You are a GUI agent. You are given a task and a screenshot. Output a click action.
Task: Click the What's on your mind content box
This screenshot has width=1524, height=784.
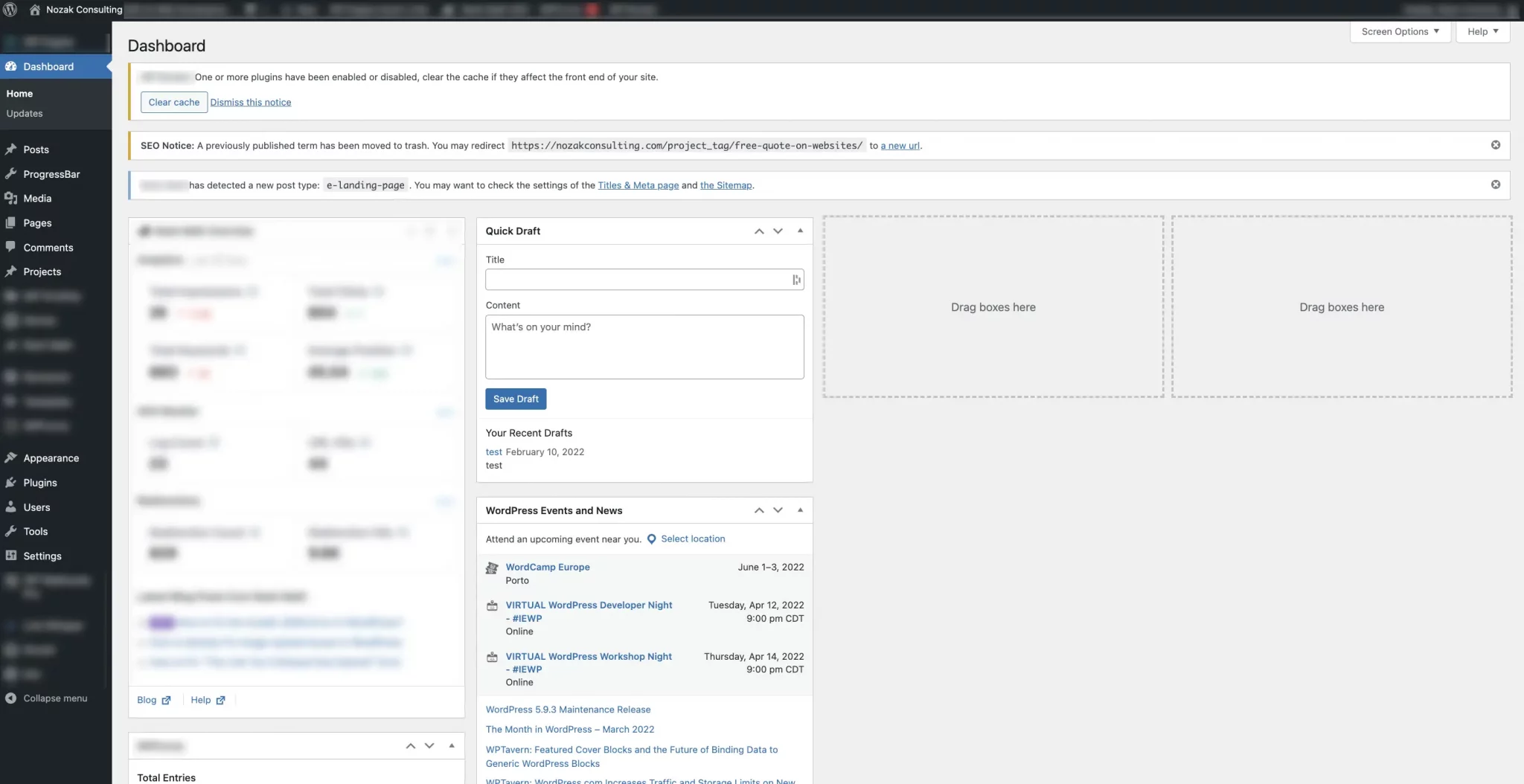click(x=644, y=347)
